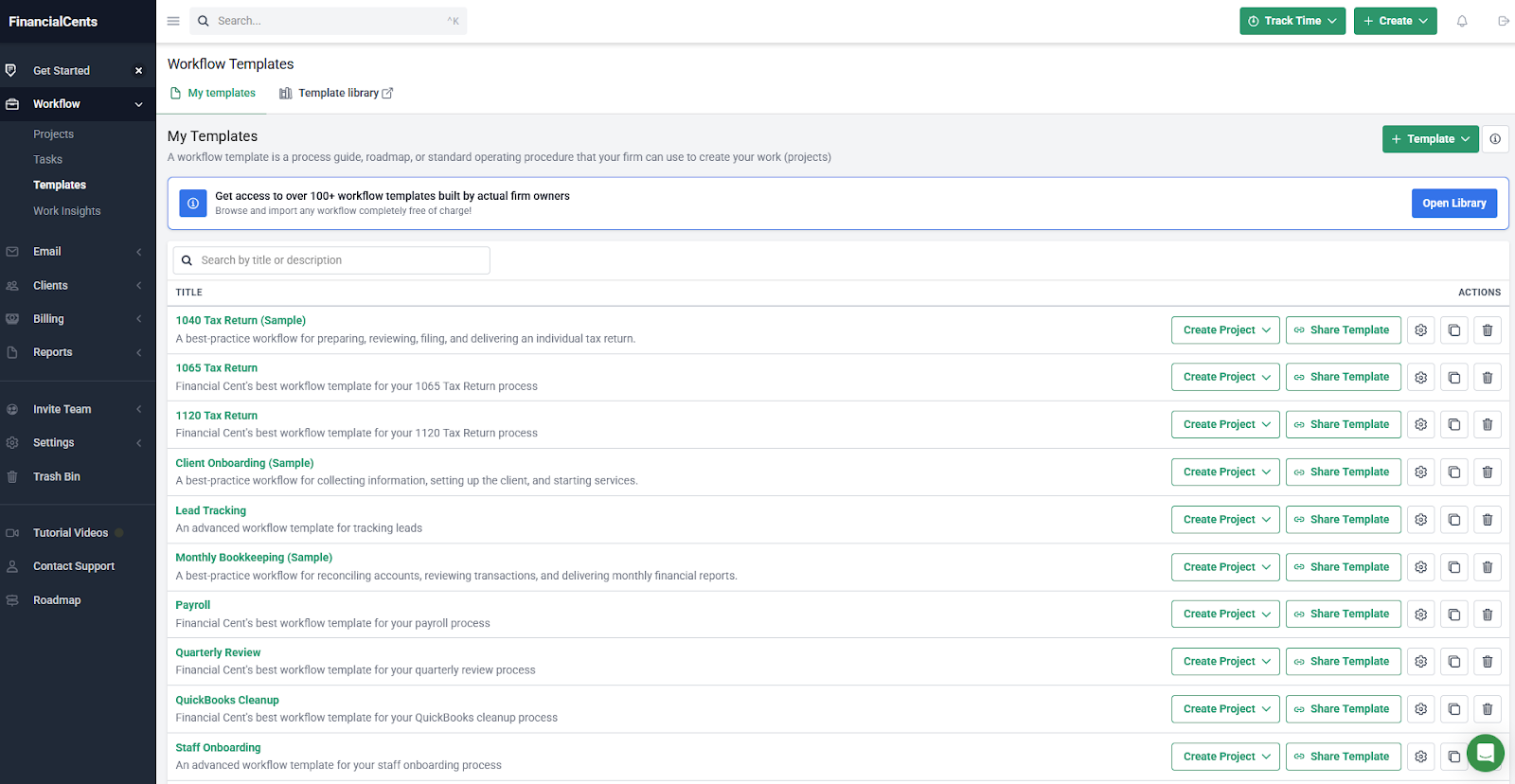Switch to My templates tab
Screen dimensions: 1515x784
[213, 93]
